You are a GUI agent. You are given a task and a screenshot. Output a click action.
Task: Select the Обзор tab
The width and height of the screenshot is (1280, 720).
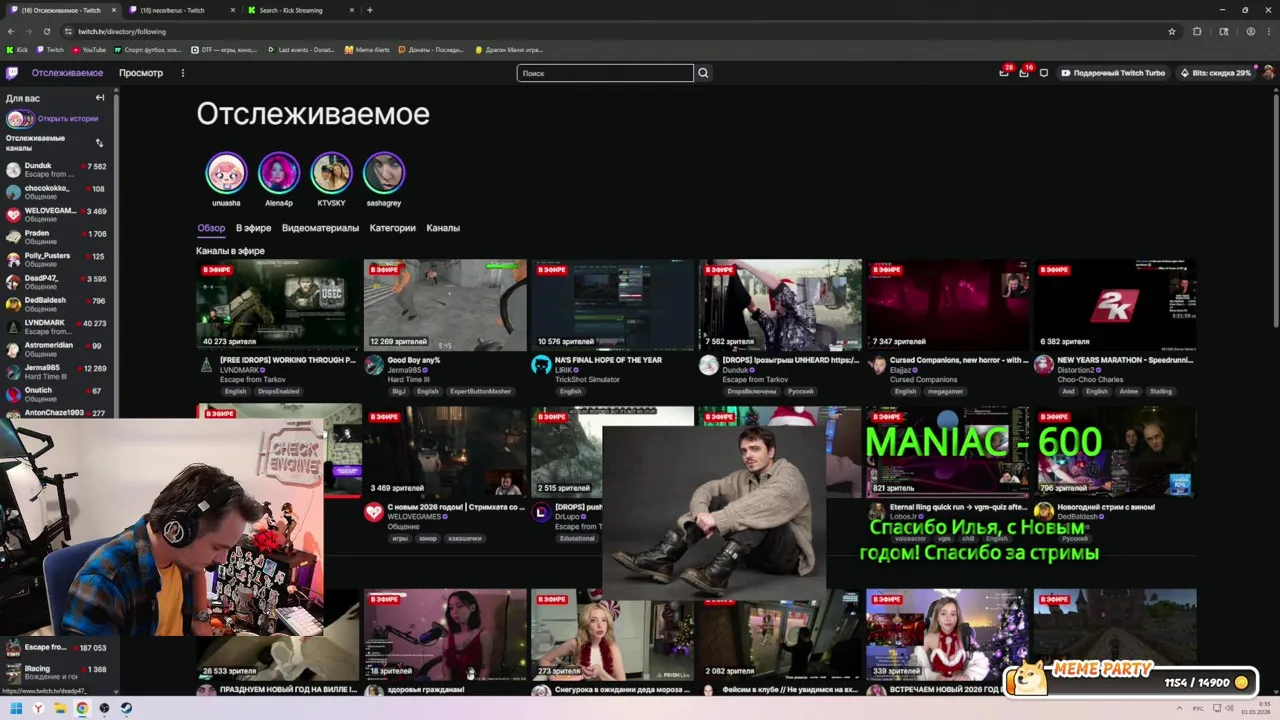211,228
